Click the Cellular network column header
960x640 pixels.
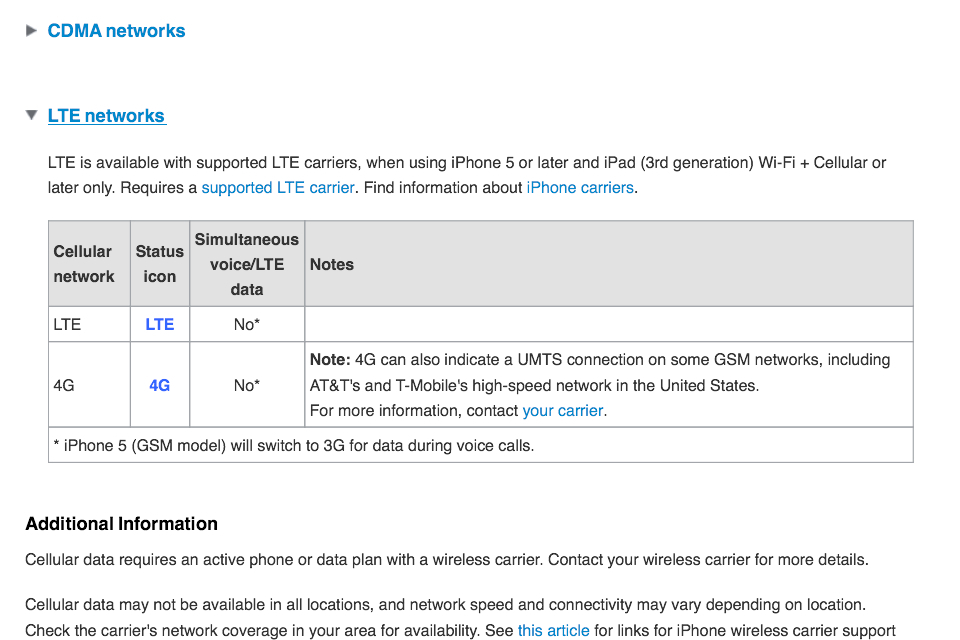tap(84, 264)
